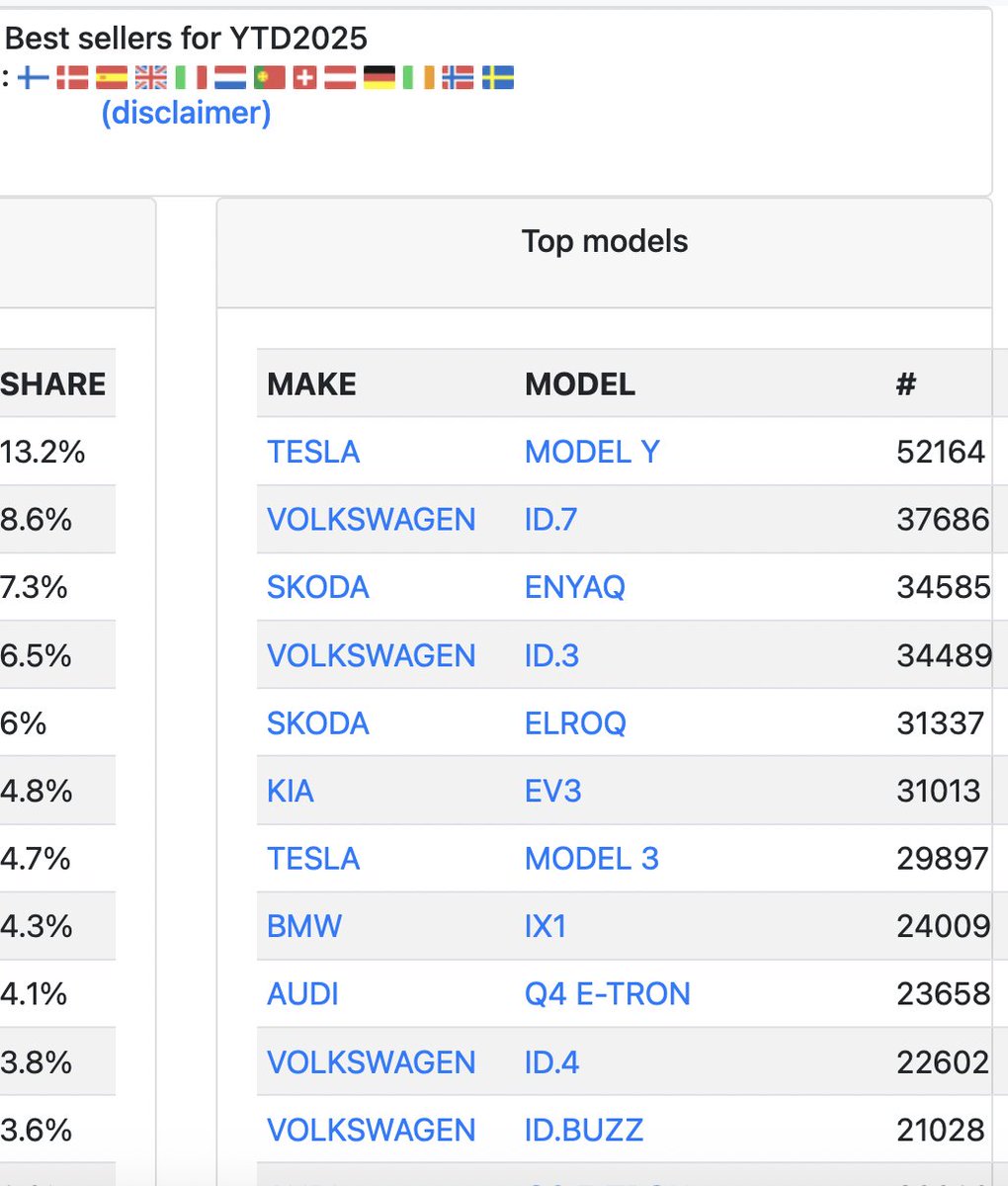Select the Austria flag icon
The height and width of the screenshot is (1186, 1008).
click(x=340, y=77)
